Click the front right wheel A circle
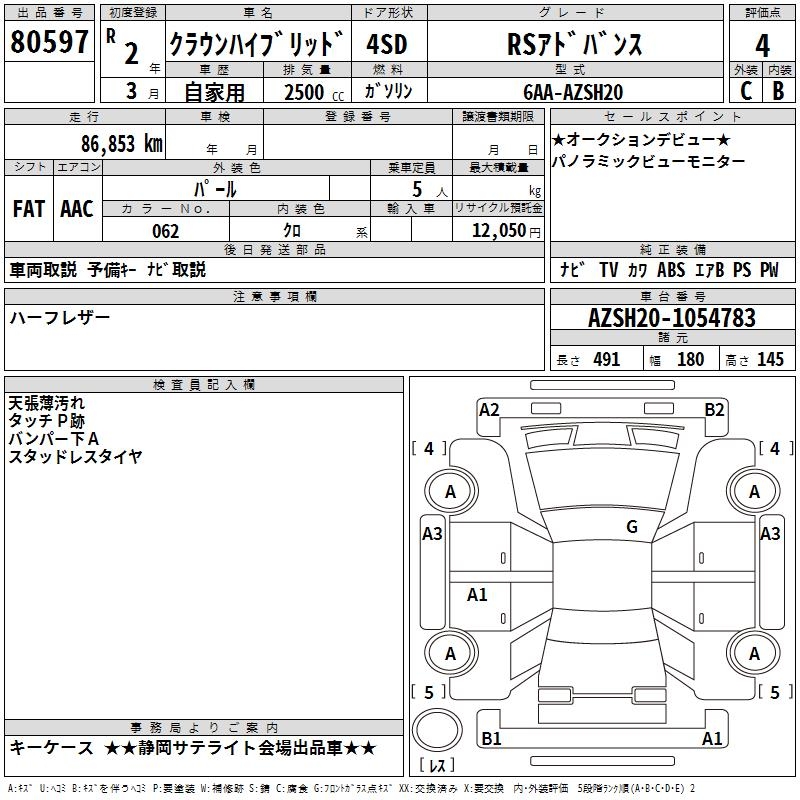This screenshot has width=800, height=800. (754, 492)
